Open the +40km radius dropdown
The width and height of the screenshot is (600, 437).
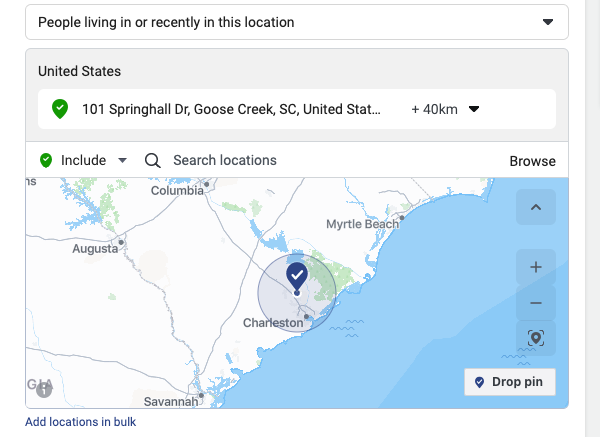(x=445, y=109)
